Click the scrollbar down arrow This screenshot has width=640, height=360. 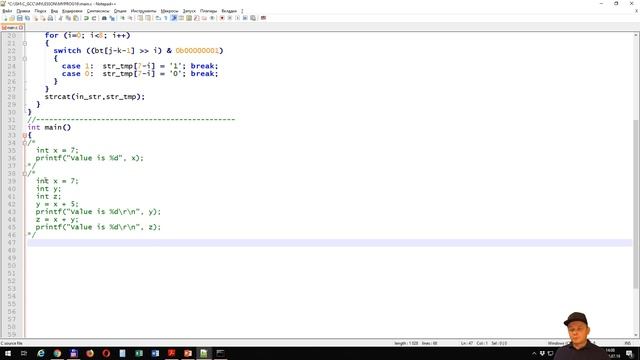[636, 335]
